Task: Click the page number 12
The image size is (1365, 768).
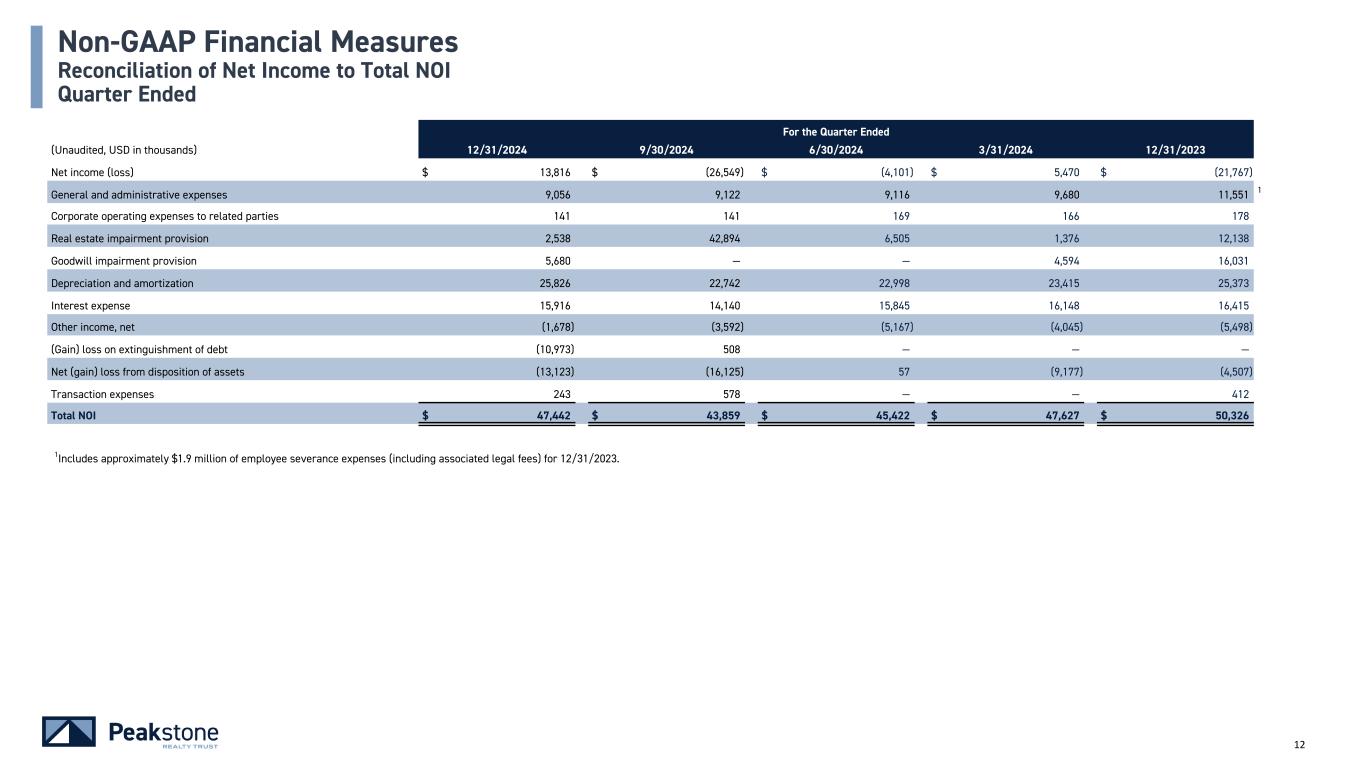Action: tap(1300, 744)
